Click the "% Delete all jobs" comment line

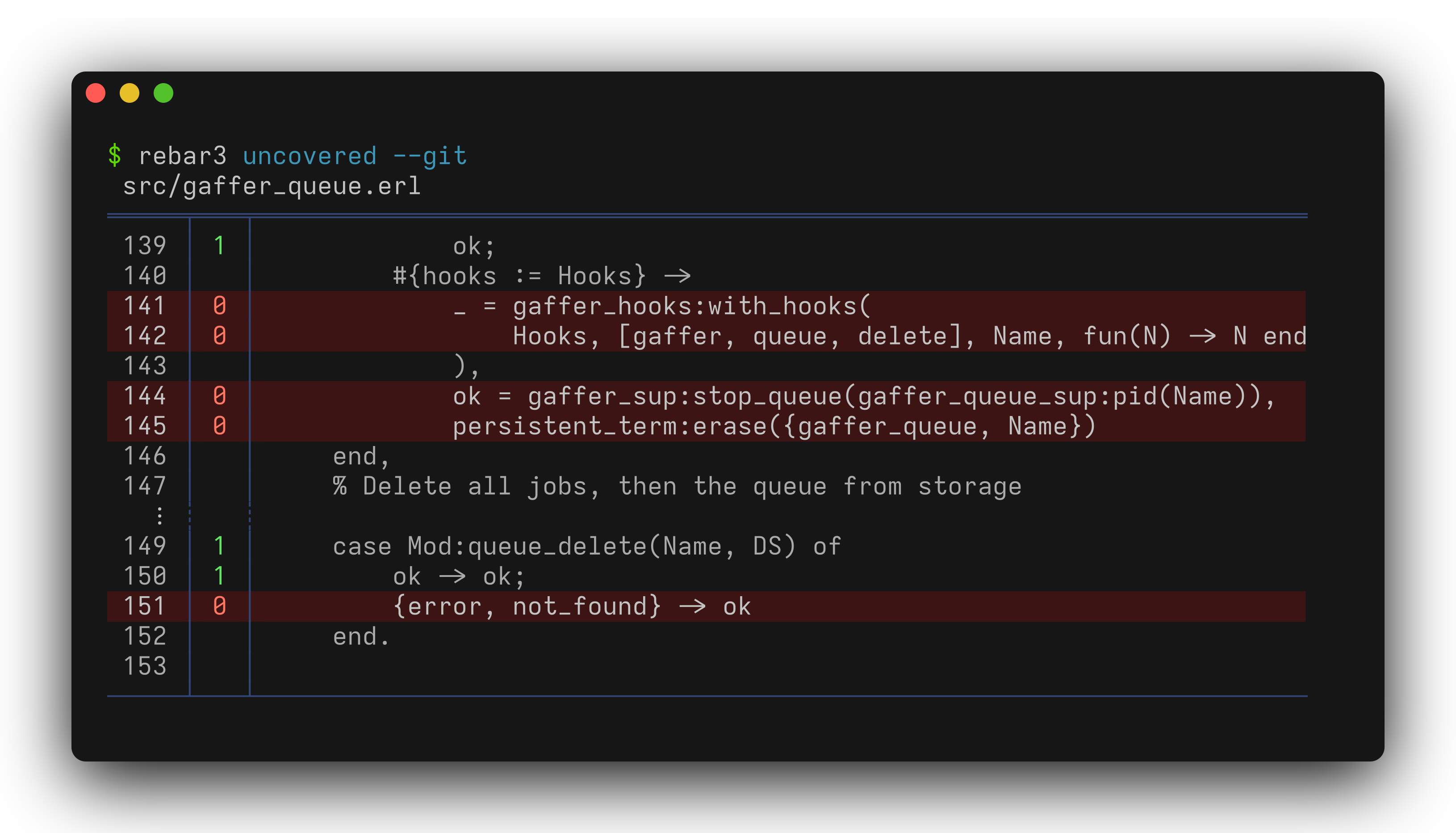coord(677,486)
